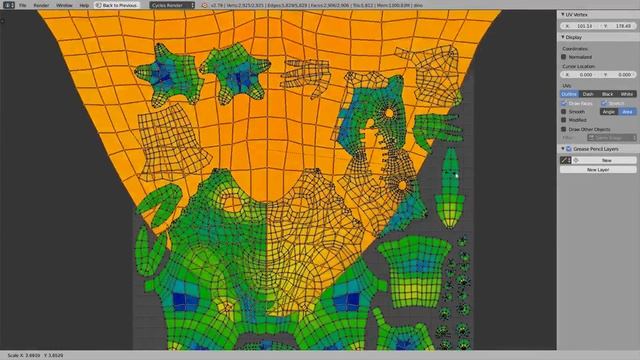Viewport: 640px width, 360px height.
Task: Enable the Smooth checkbox
Action: [x=564, y=111]
